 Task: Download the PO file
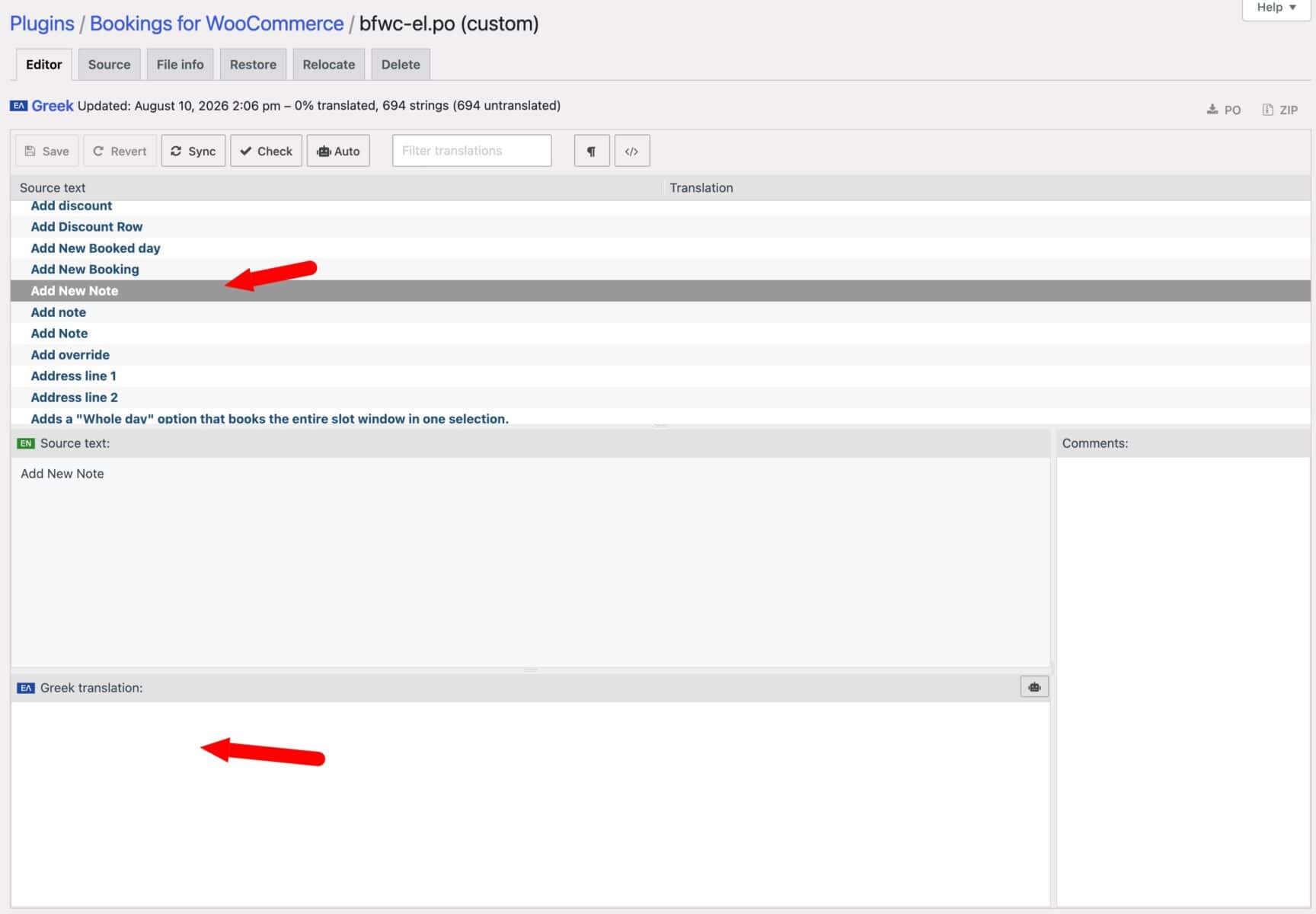pyautogui.click(x=1224, y=110)
